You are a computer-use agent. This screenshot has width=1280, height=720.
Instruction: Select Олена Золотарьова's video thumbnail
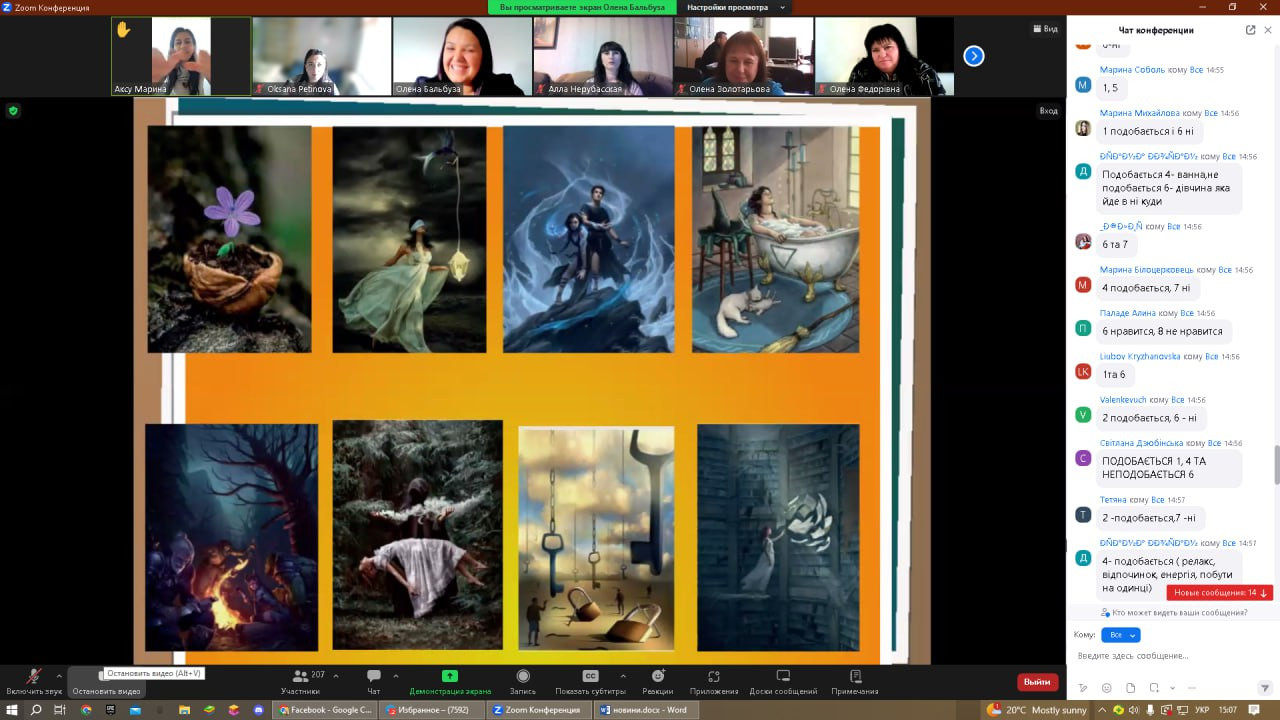pyautogui.click(x=743, y=56)
